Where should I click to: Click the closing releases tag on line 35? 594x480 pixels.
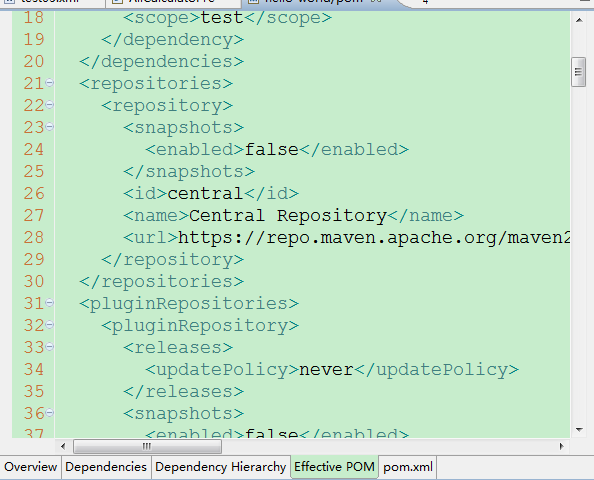click(183, 392)
